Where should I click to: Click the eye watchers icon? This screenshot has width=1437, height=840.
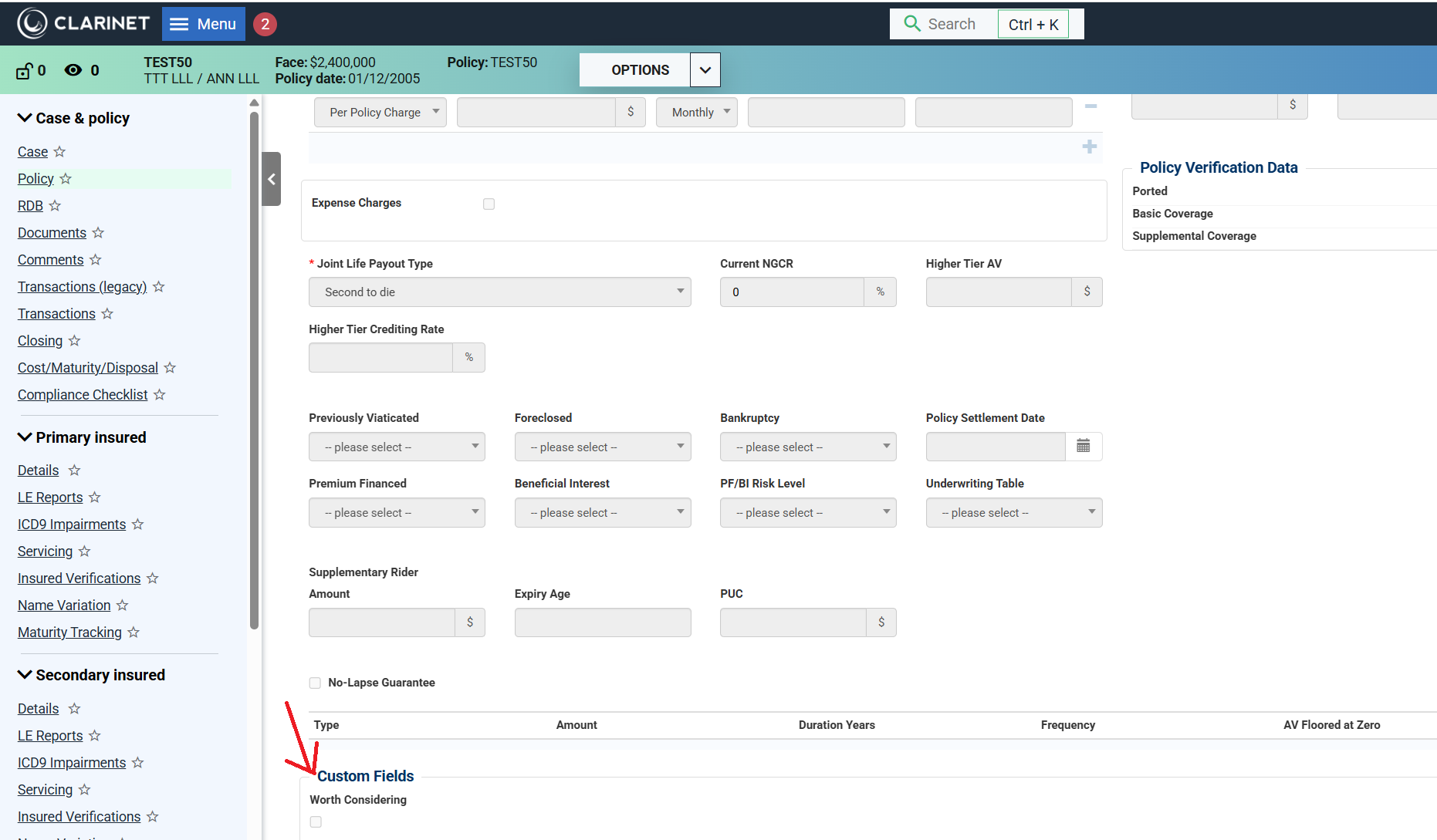pyautogui.click(x=73, y=70)
